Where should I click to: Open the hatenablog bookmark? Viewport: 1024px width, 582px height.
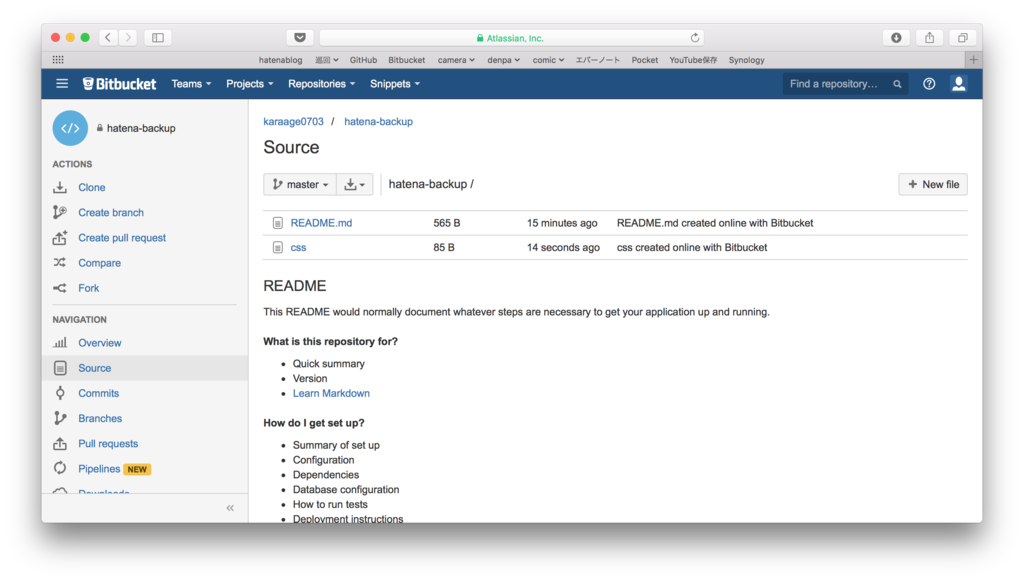pos(280,59)
